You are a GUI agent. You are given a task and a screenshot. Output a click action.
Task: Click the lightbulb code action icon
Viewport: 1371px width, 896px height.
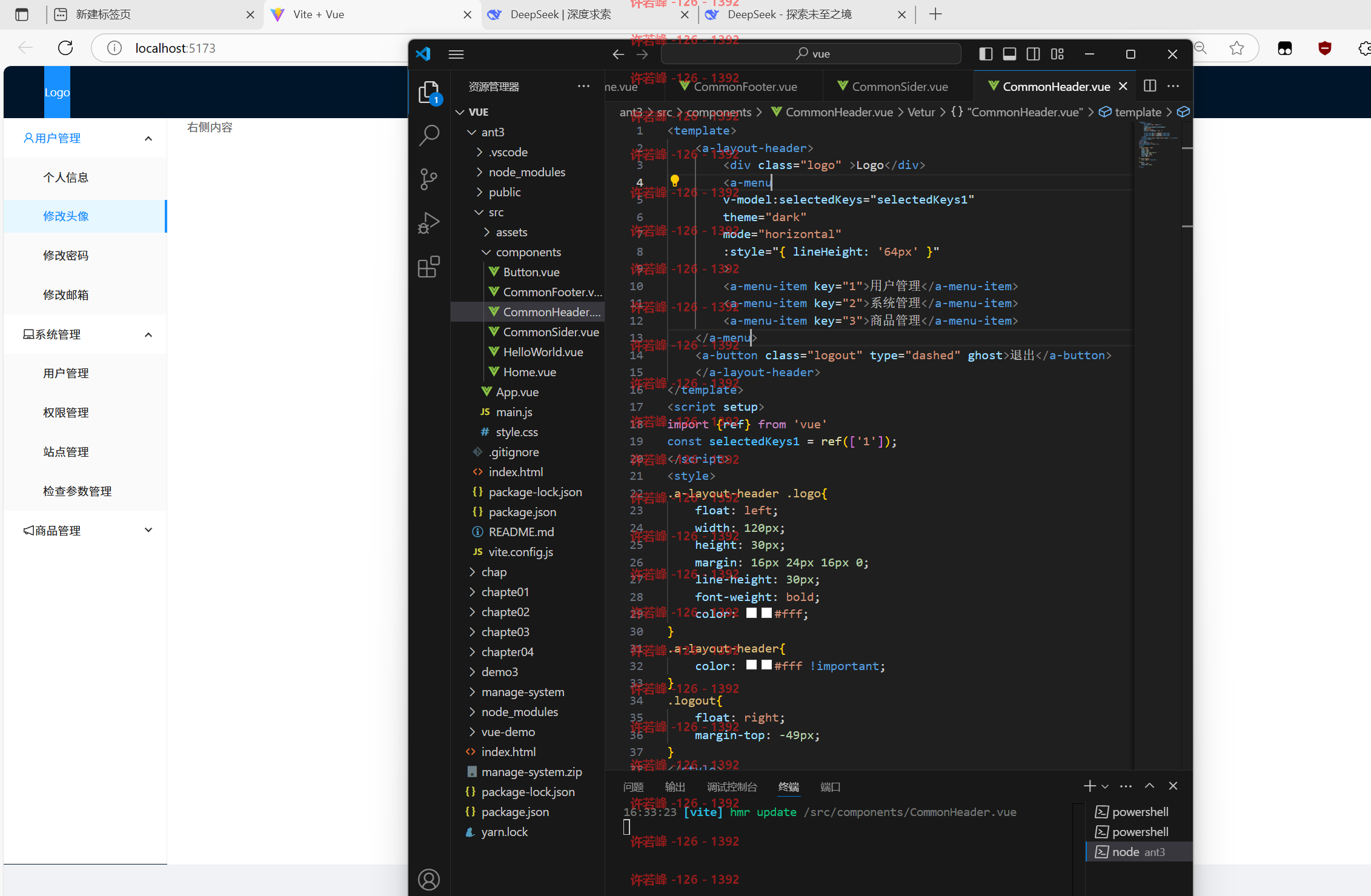pos(674,181)
